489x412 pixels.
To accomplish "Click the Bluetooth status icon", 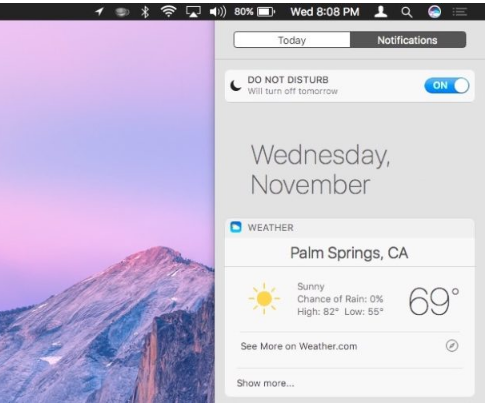I will [145, 12].
